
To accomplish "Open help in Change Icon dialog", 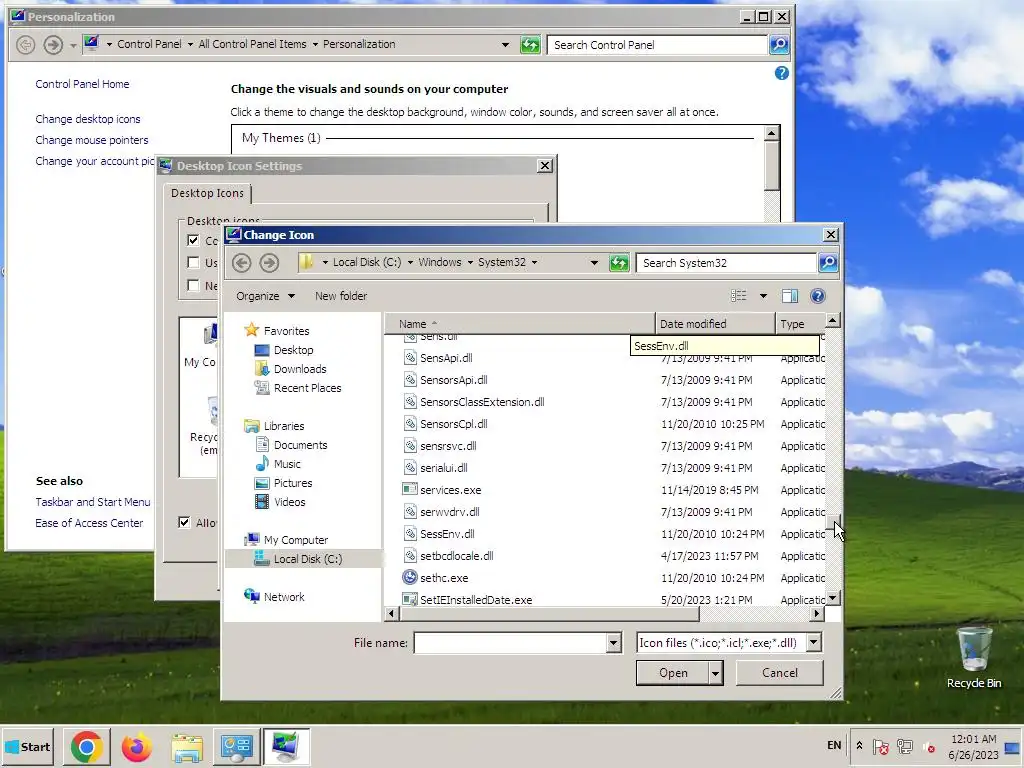I will point(818,296).
